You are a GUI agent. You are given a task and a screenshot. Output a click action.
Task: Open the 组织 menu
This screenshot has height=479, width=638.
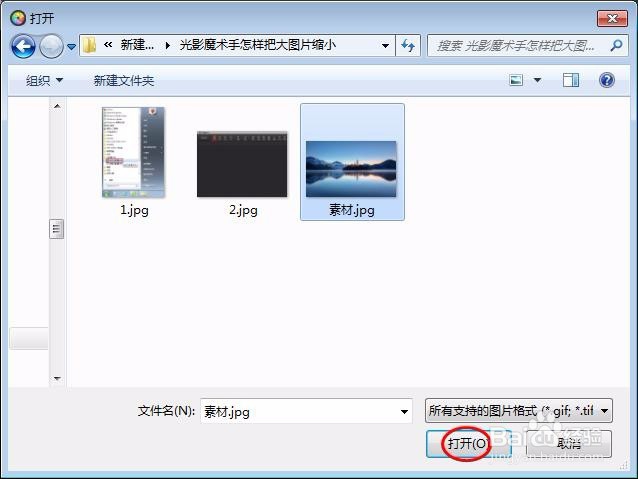point(44,81)
